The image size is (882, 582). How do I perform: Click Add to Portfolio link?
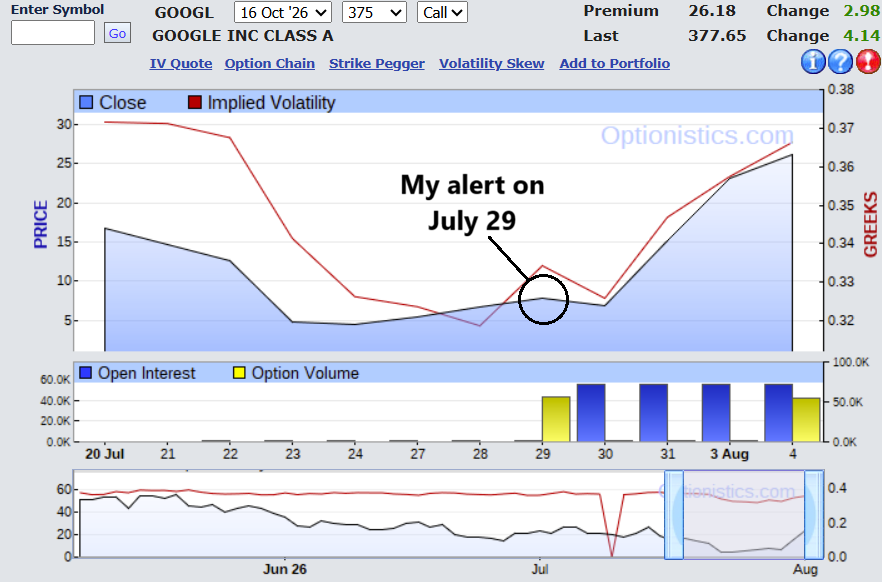point(614,64)
